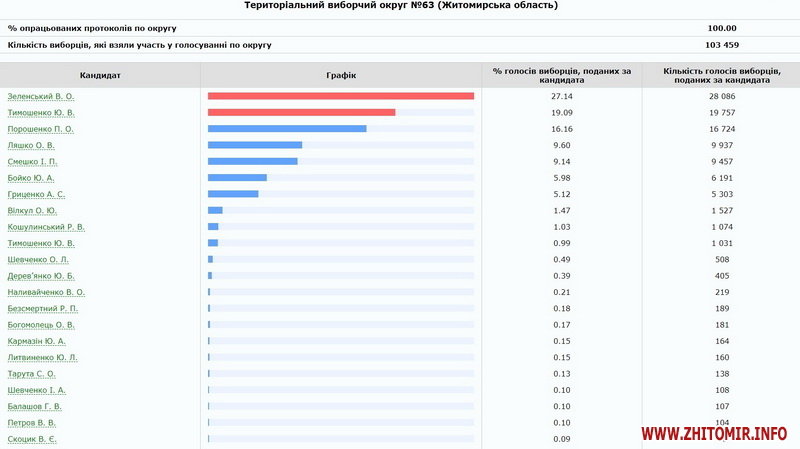This screenshot has width=800, height=449.
Task: Open Кармазін Ю. А. candidate link
Action: pos(36,341)
